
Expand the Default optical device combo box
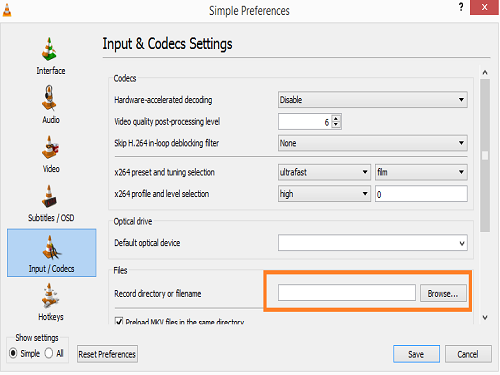373,243
